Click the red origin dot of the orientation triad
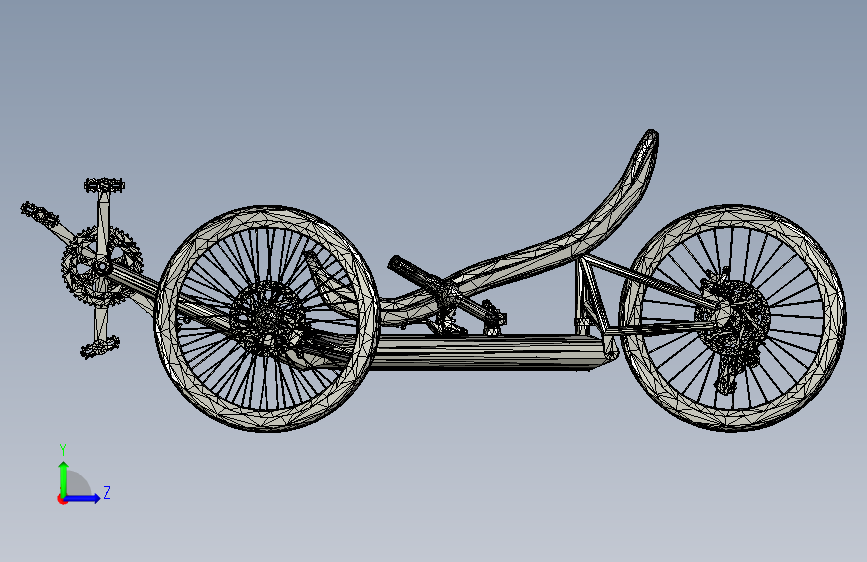The height and width of the screenshot is (562, 867). (62, 499)
